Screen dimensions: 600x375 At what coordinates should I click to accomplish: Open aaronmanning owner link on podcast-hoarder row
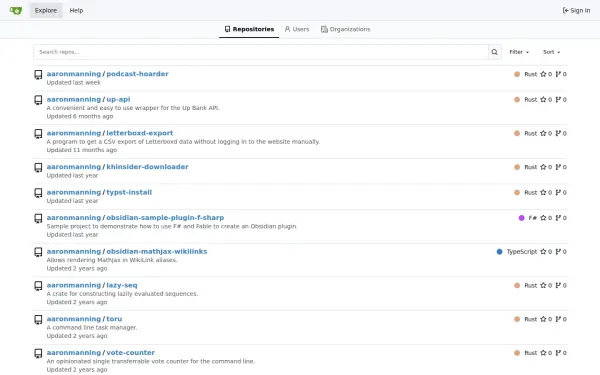coord(73,74)
